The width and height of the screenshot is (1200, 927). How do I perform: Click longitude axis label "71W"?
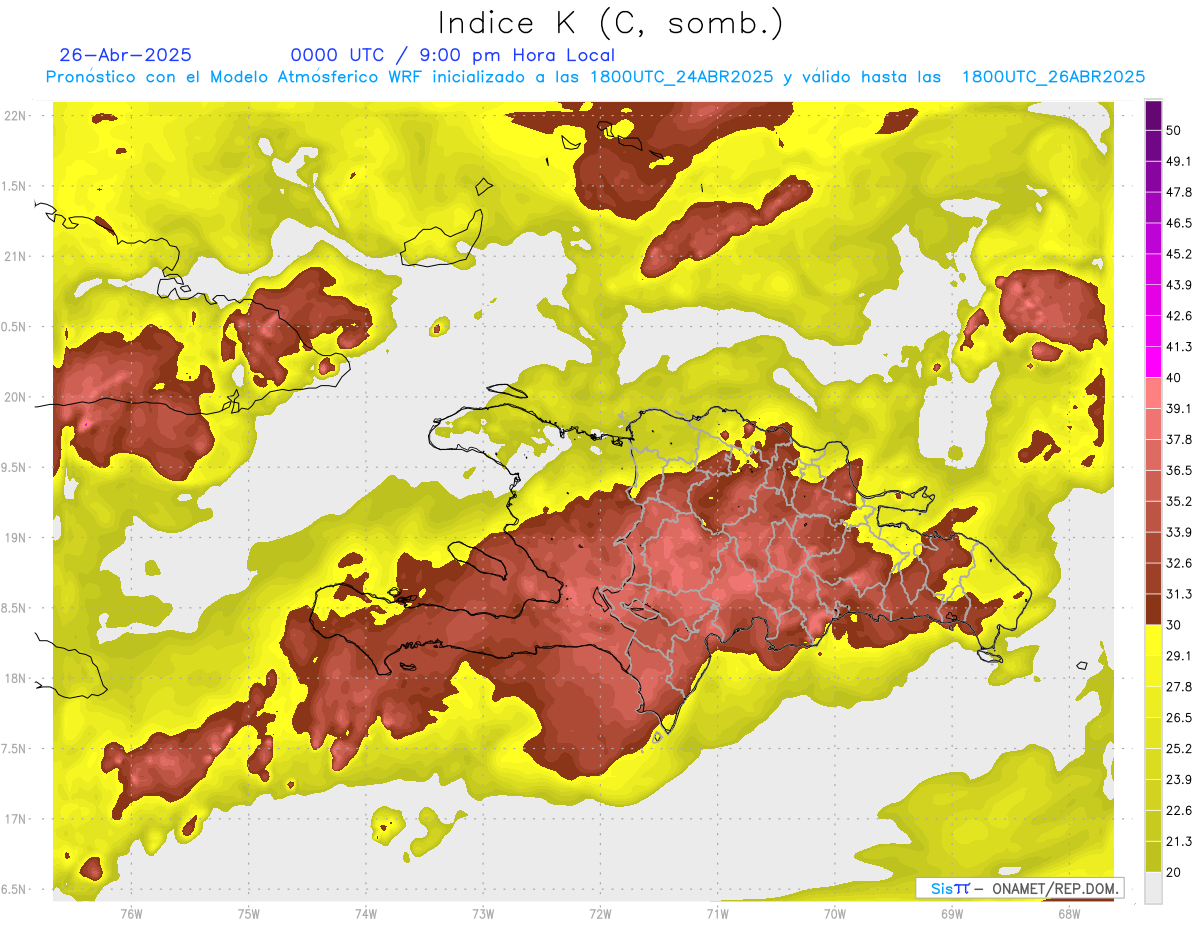click(717, 914)
